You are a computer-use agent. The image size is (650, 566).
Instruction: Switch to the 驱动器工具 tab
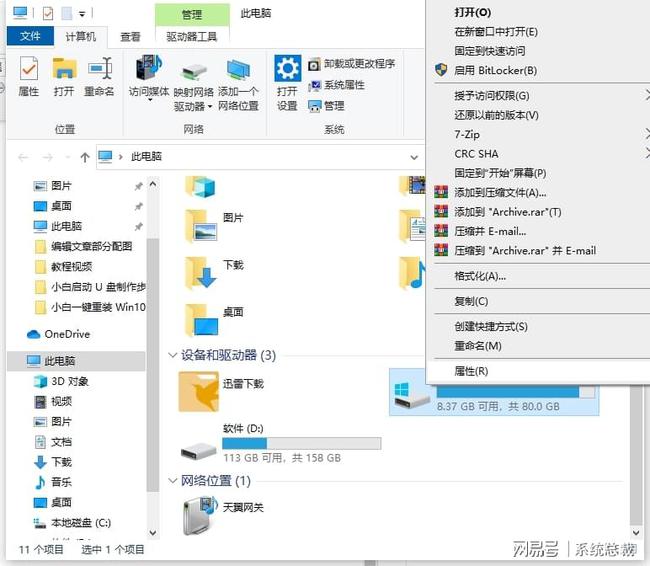[192, 37]
